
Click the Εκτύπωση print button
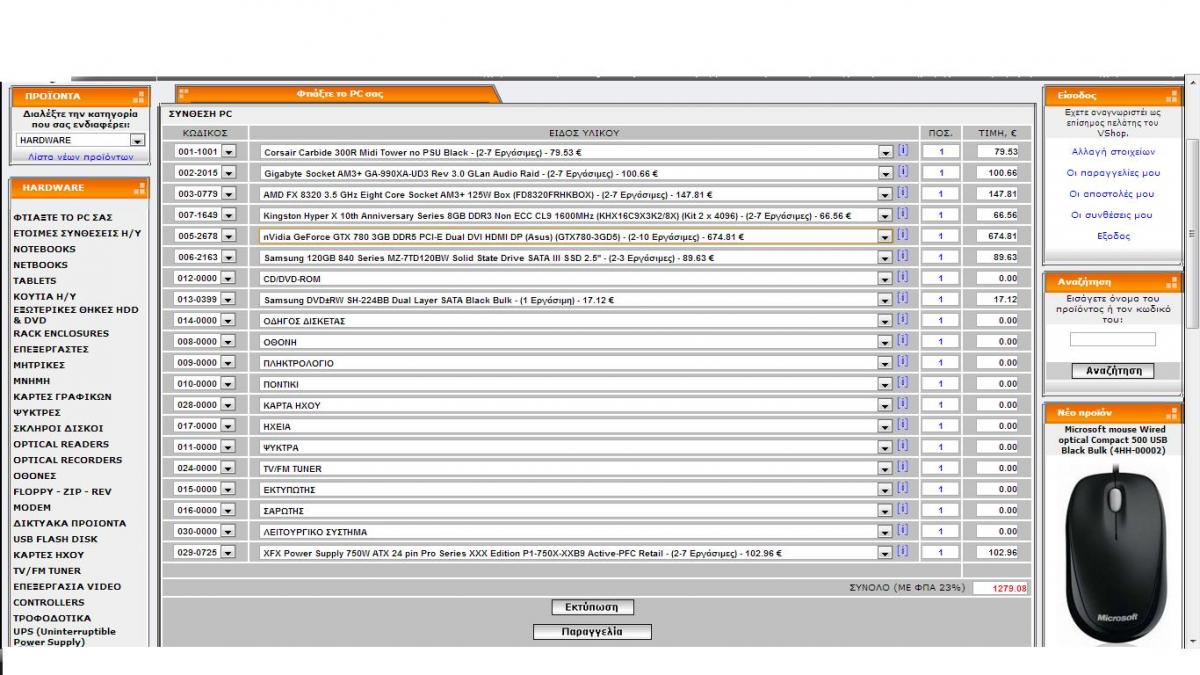[592, 607]
